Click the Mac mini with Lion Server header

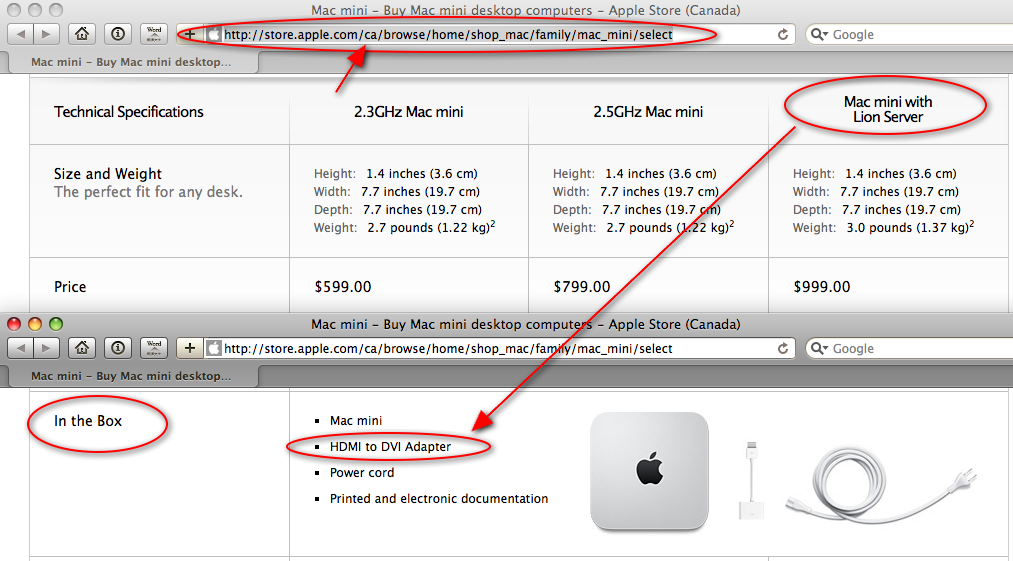(888, 109)
